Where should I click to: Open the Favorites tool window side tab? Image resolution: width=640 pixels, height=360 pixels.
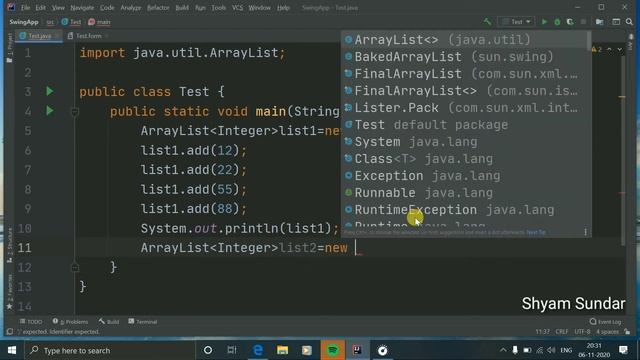click(9, 292)
